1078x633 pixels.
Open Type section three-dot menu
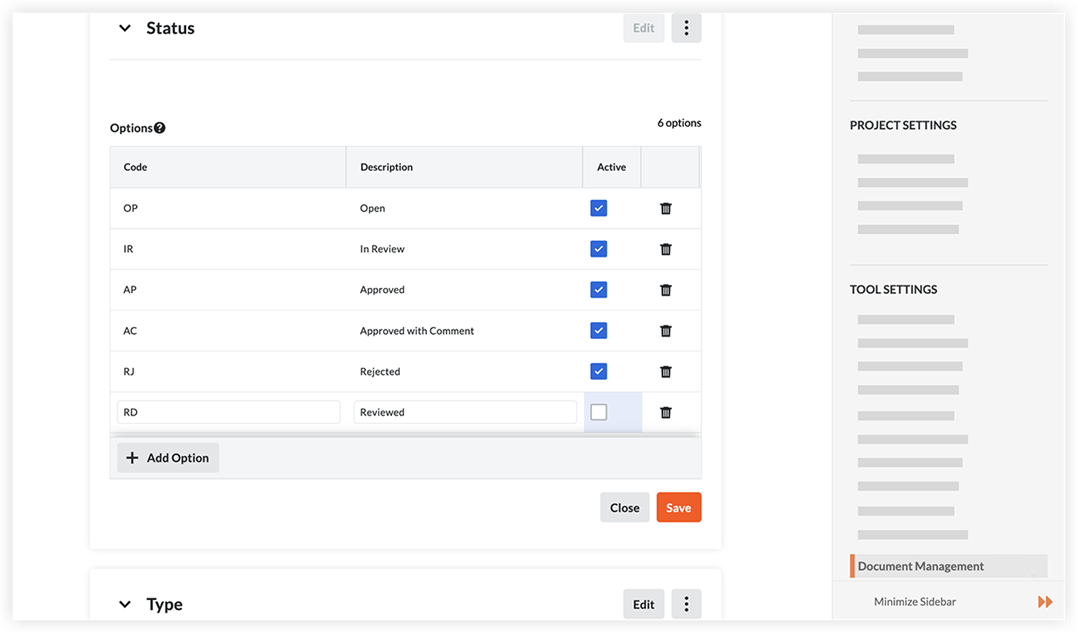pyautogui.click(x=686, y=604)
